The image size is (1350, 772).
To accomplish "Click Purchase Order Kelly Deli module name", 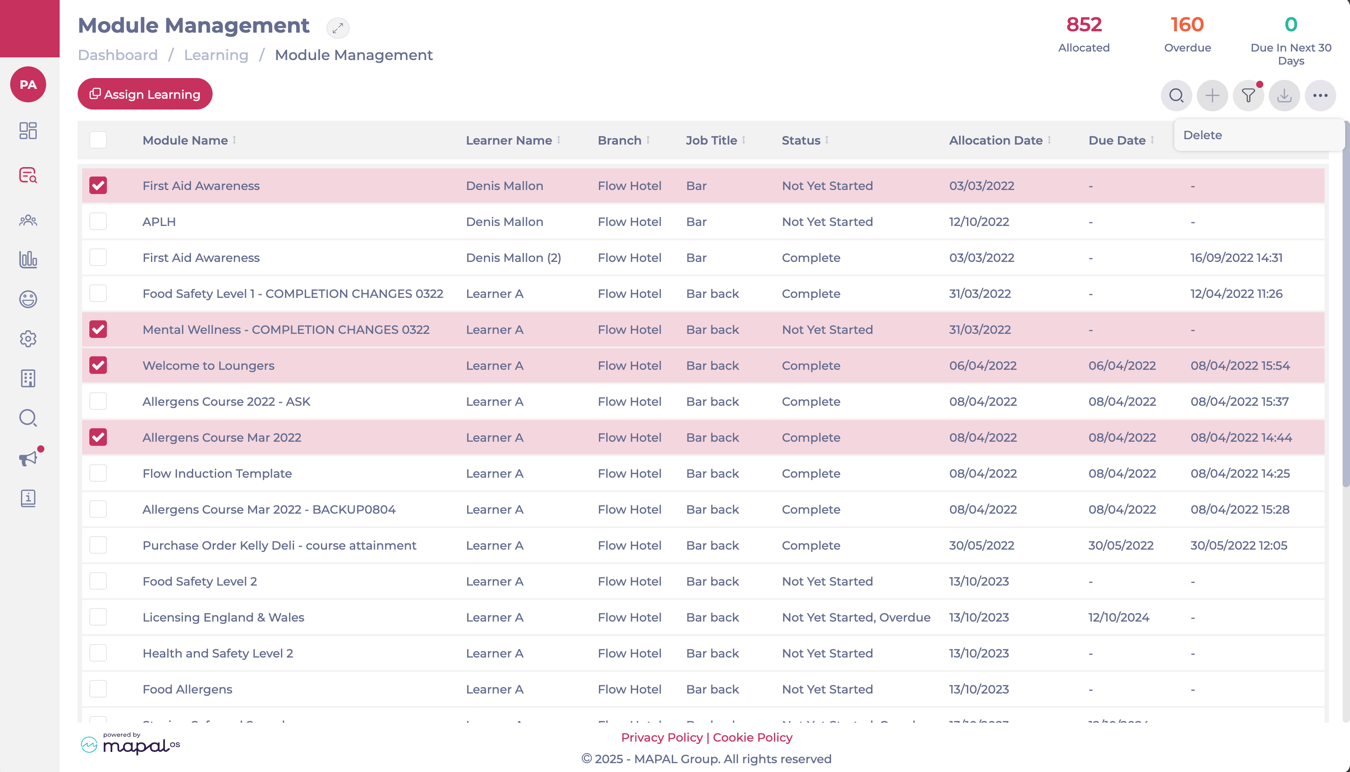I will [x=279, y=545].
